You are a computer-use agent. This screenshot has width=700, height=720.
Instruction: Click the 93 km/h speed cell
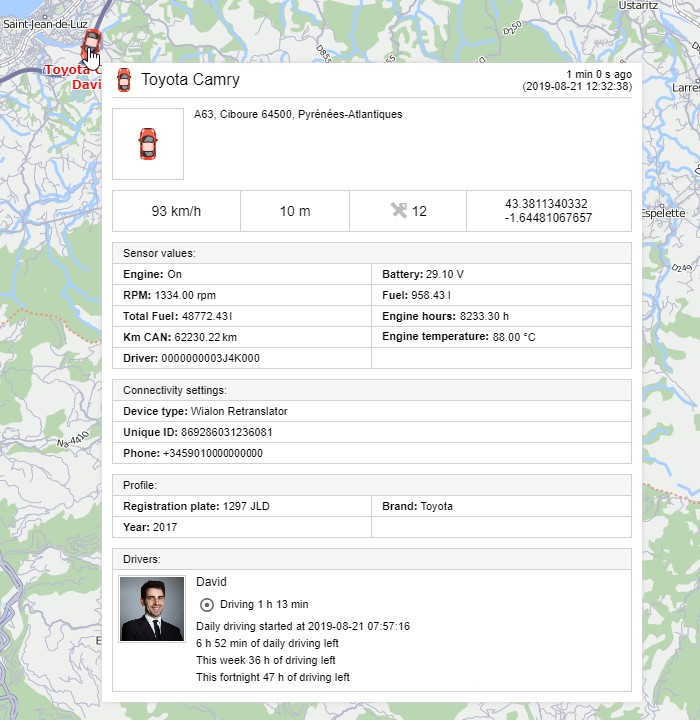pos(176,211)
